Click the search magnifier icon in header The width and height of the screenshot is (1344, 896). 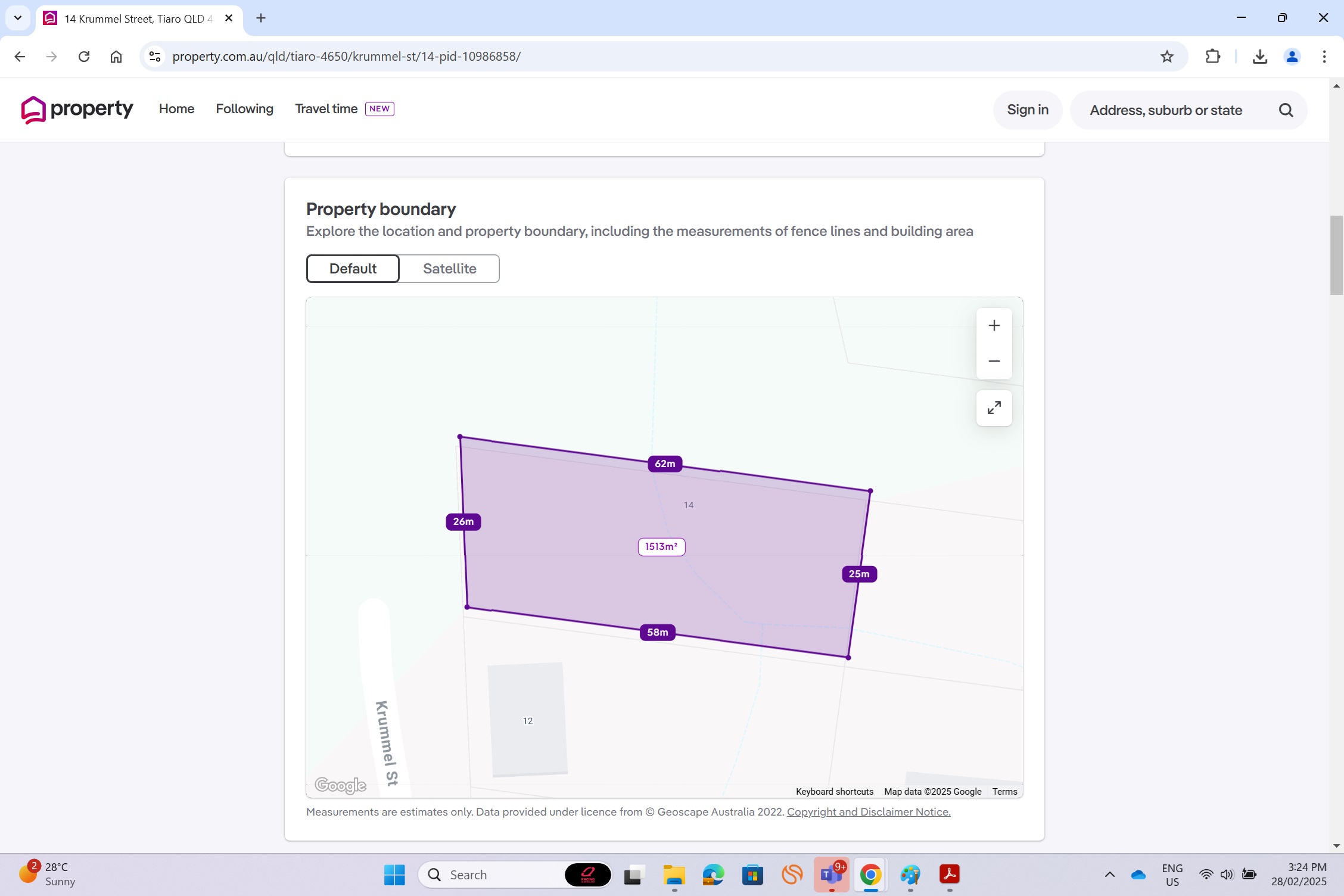pyautogui.click(x=1286, y=110)
